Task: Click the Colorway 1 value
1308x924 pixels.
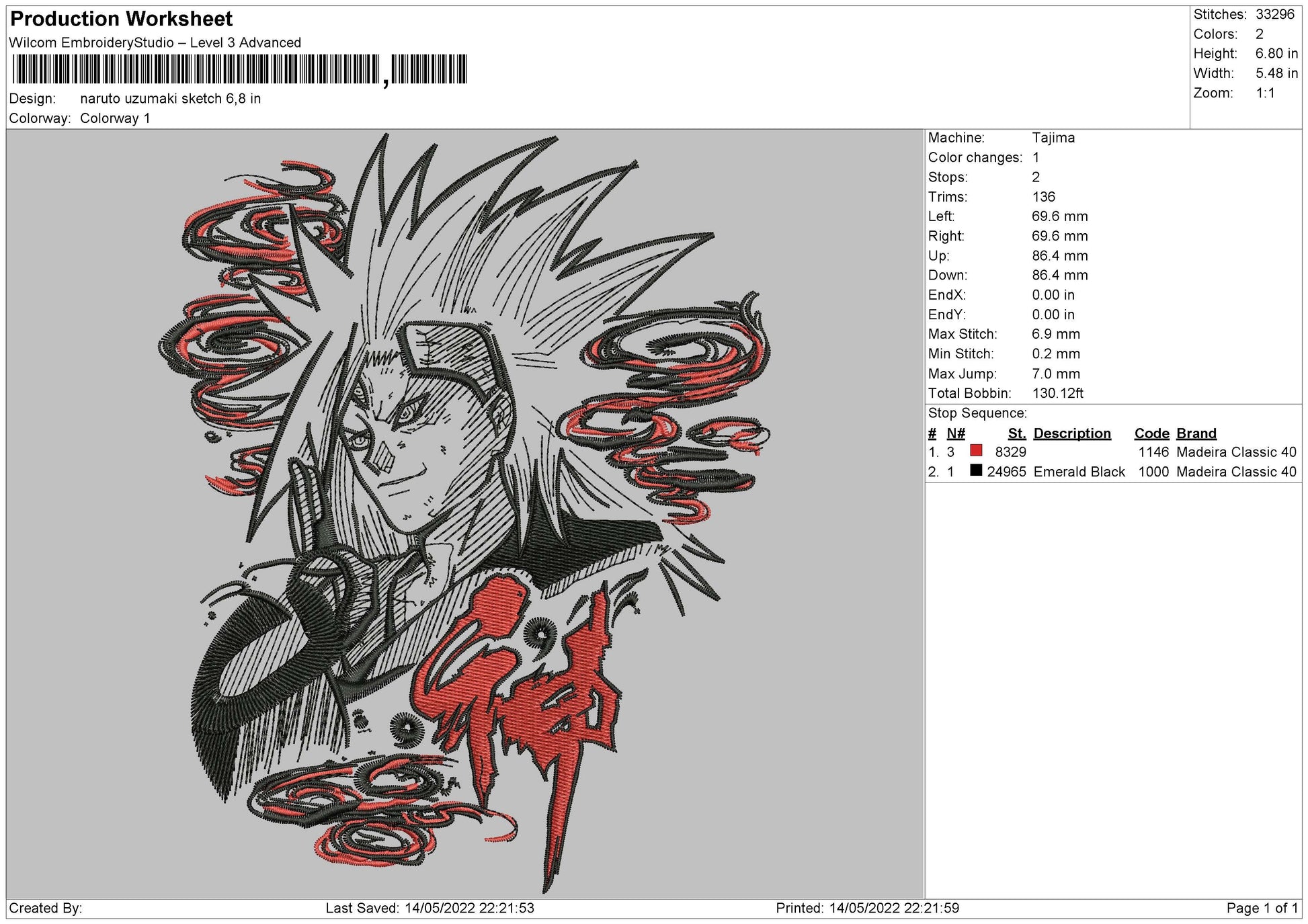Action: tap(115, 118)
